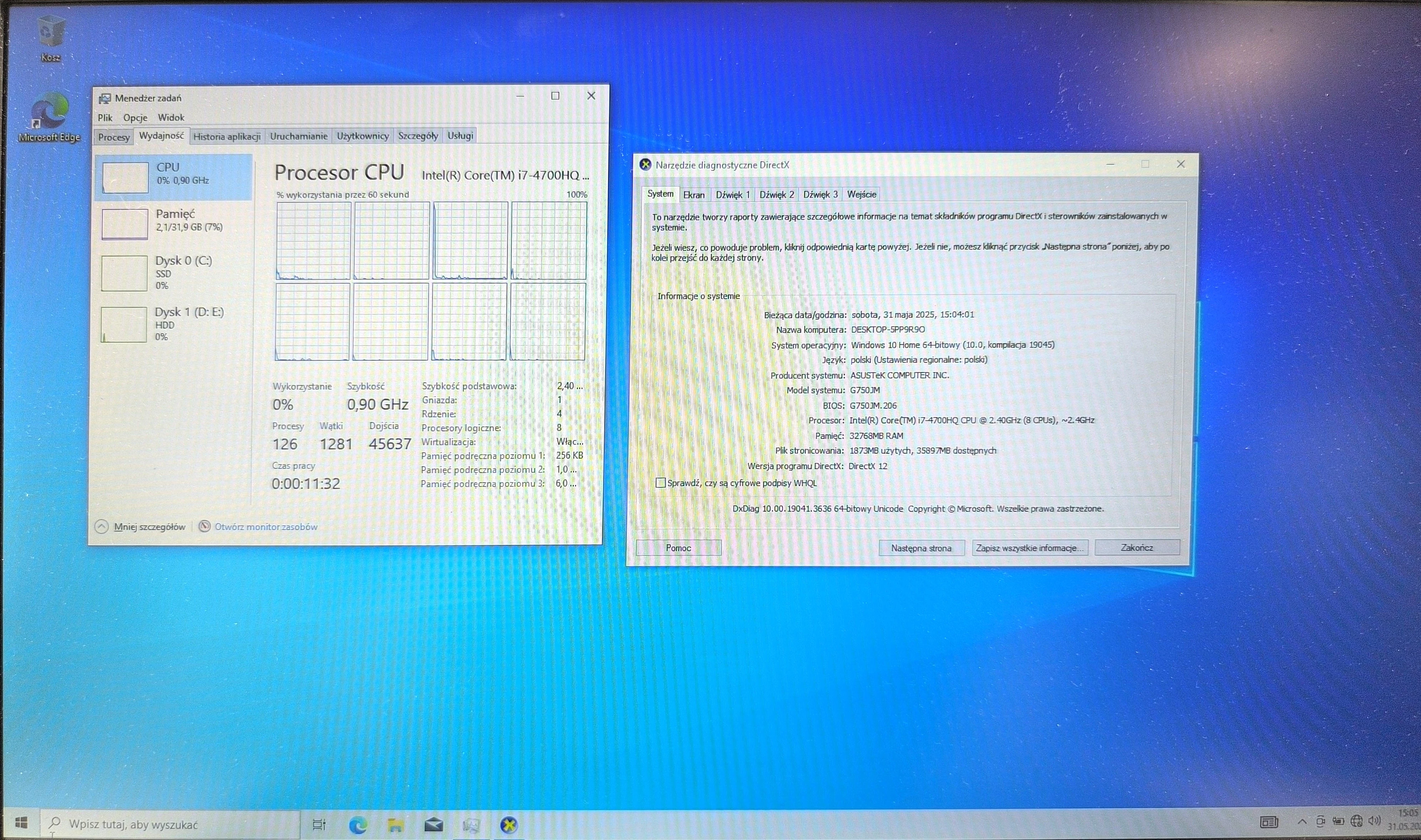Click the taskbar search box
This screenshot has width=1421, height=840.
[x=170, y=824]
